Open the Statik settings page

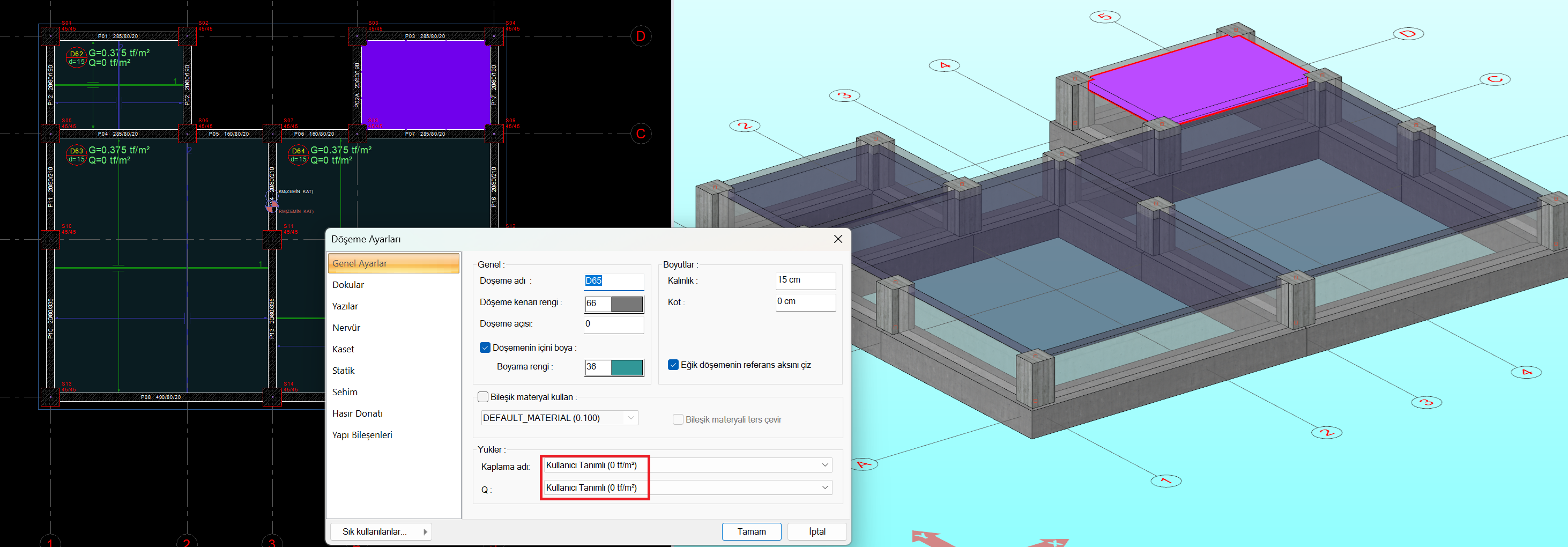tap(343, 371)
